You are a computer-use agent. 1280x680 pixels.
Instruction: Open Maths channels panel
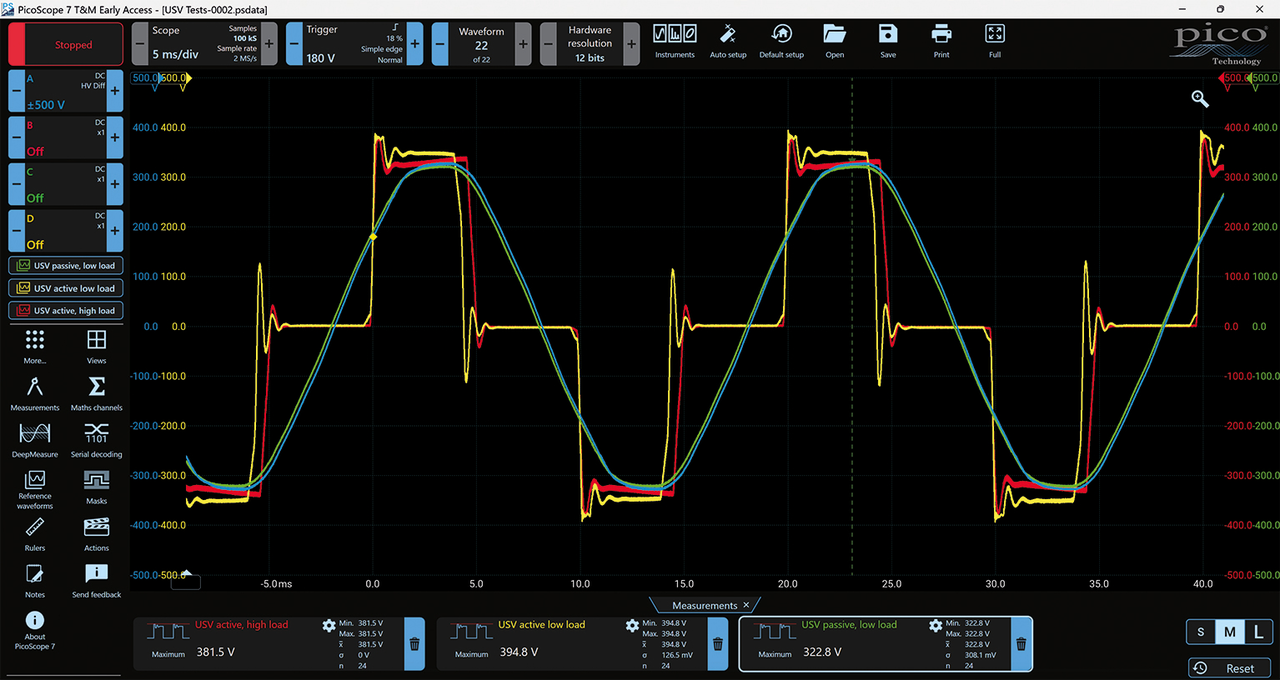[x=96, y=393]
